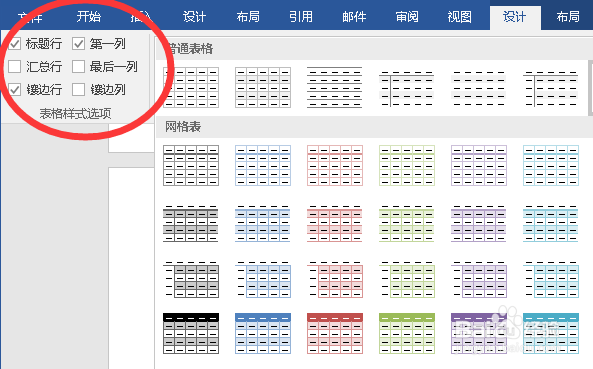The height and width of the screenshot is (369, 593).
Task: Open the table-tools 布局 tab at far right
Action: 568,17
